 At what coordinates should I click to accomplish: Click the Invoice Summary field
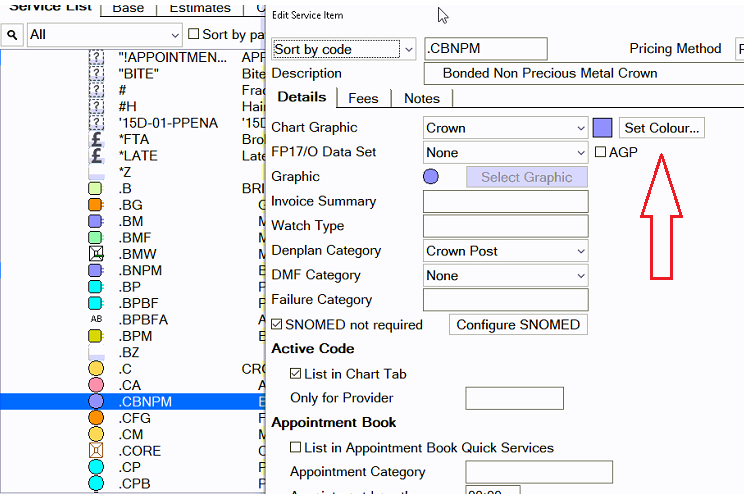[x=505, y=201]
